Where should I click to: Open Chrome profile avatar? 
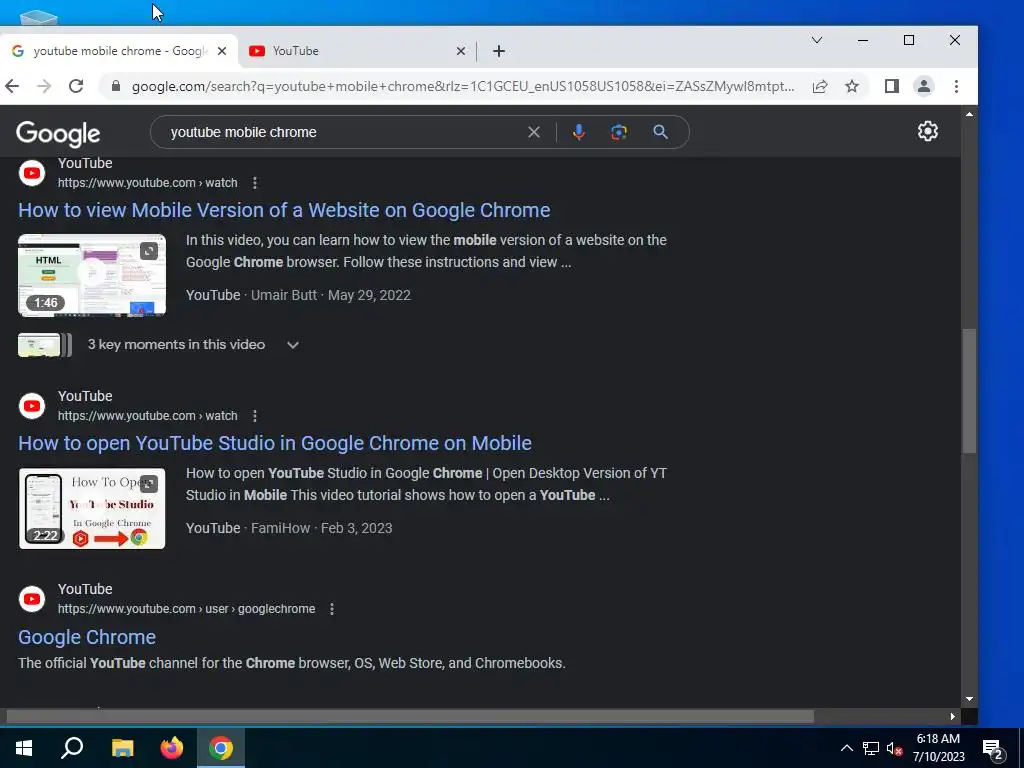[x=923, y=86]
